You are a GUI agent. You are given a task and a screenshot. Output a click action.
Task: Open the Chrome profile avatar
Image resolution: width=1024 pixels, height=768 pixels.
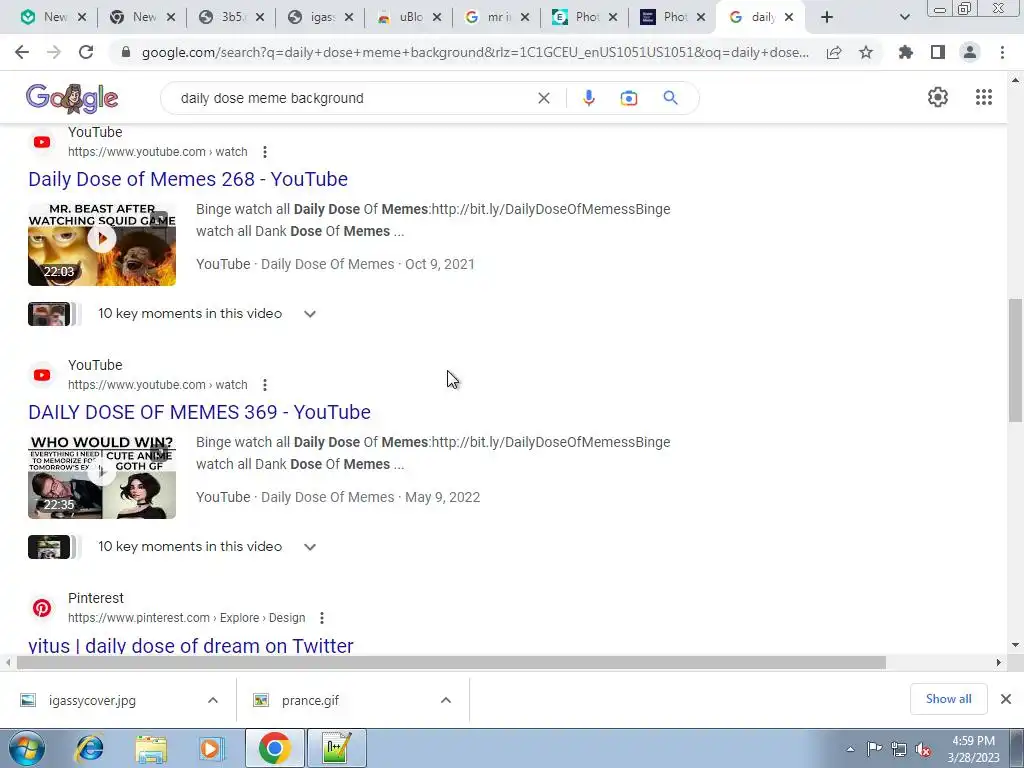(x=970, y=52)
